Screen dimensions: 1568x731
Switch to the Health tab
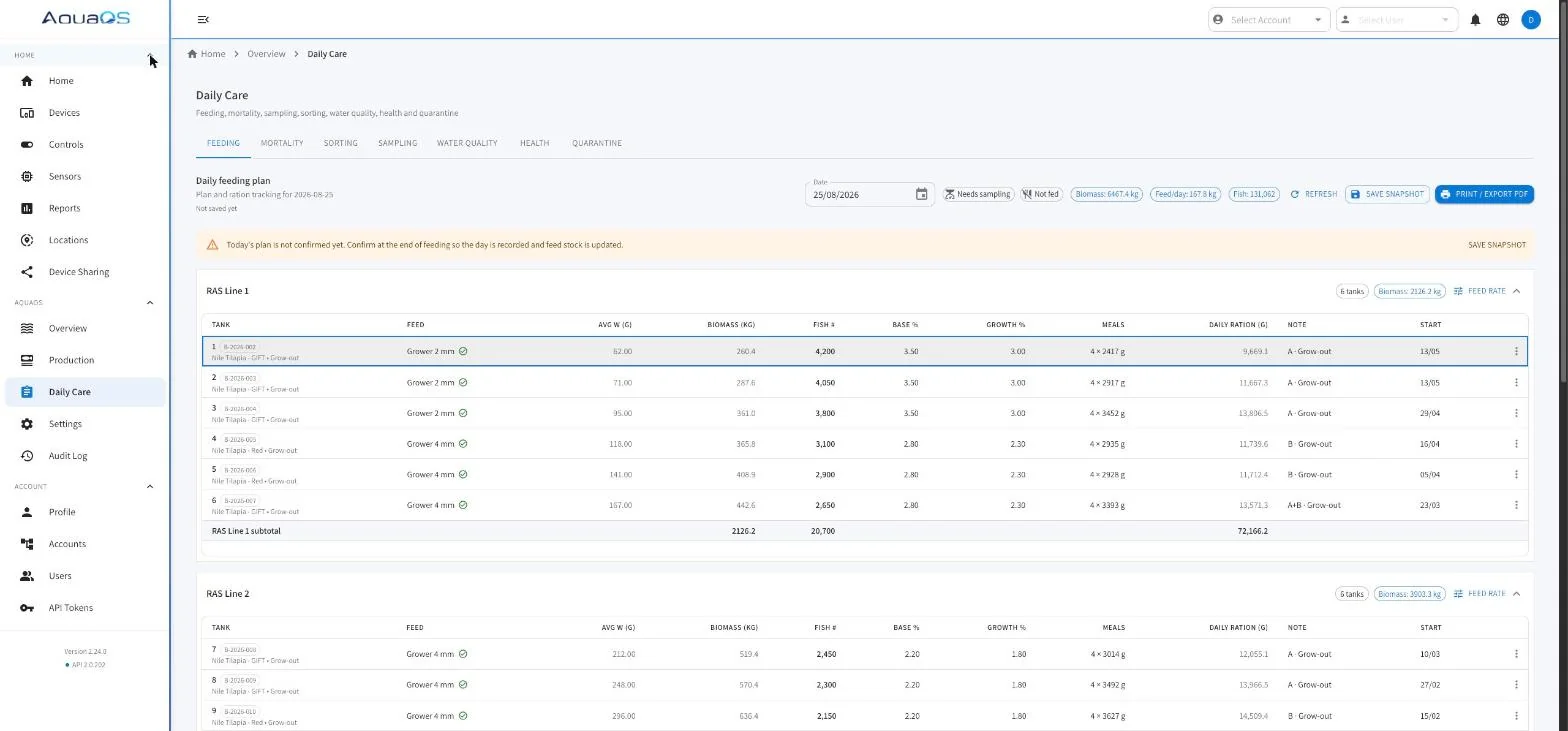pyautogui.click(x=534, y=143)
